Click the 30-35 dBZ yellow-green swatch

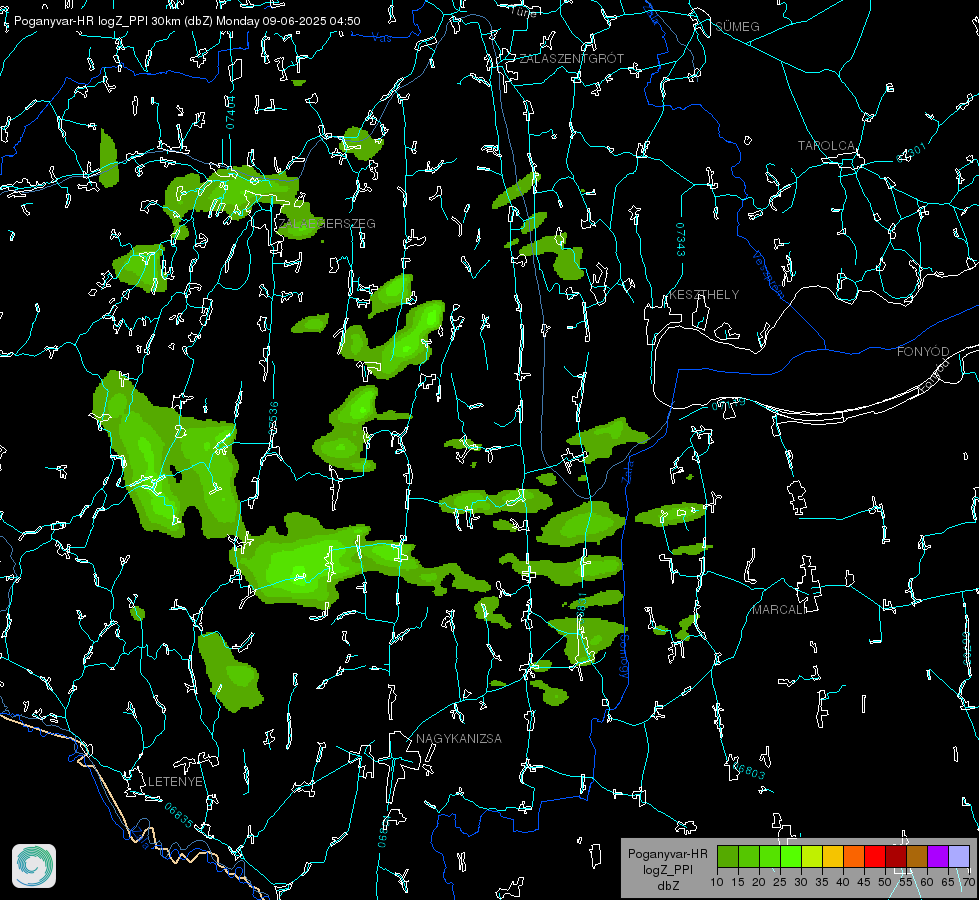[x=812, y=856]
